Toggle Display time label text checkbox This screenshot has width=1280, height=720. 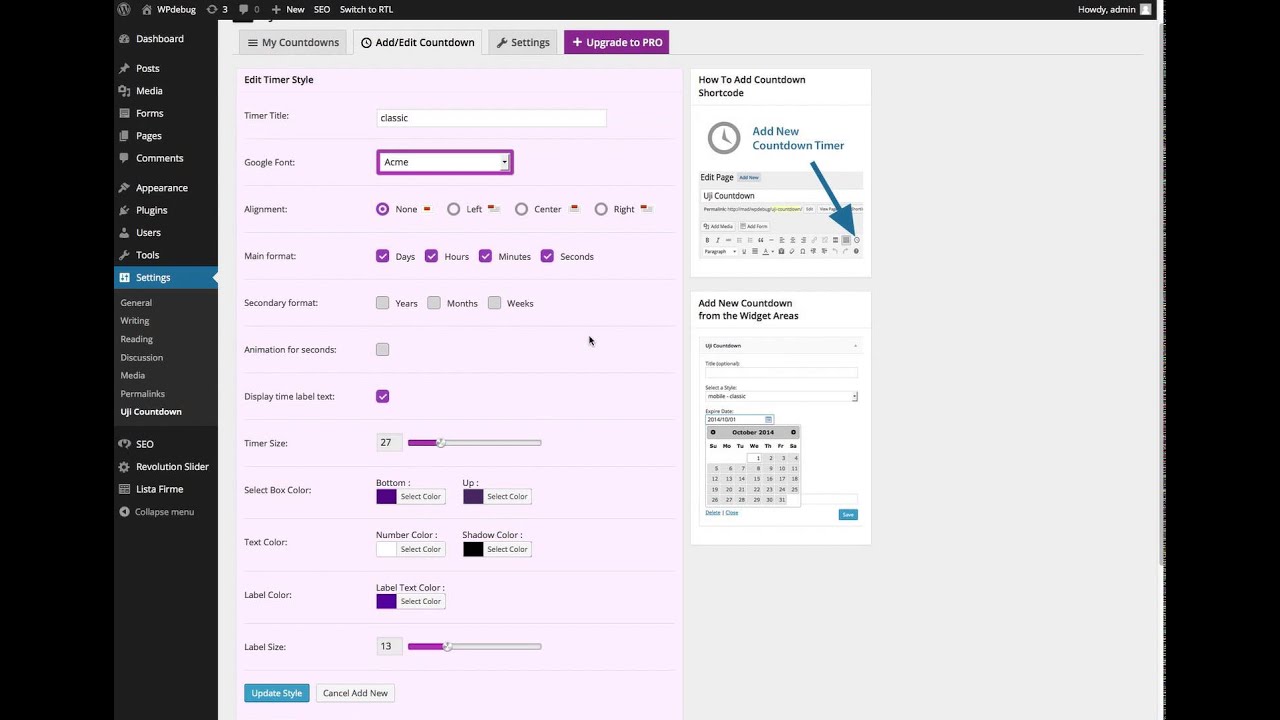tap(382, 396)
